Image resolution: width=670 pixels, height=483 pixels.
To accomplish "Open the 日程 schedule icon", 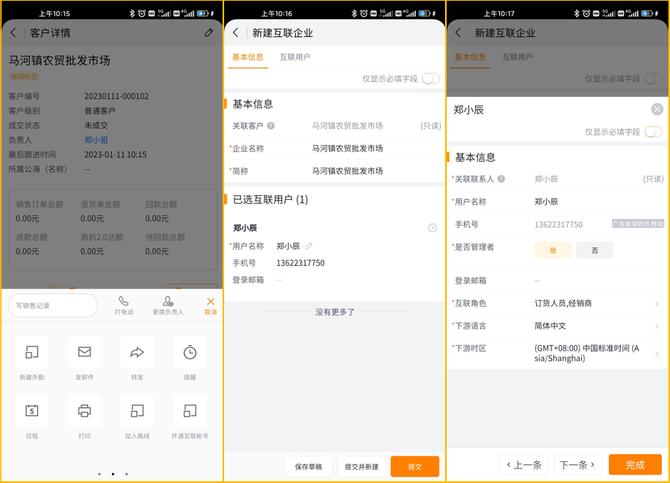I will click(31, 411).
